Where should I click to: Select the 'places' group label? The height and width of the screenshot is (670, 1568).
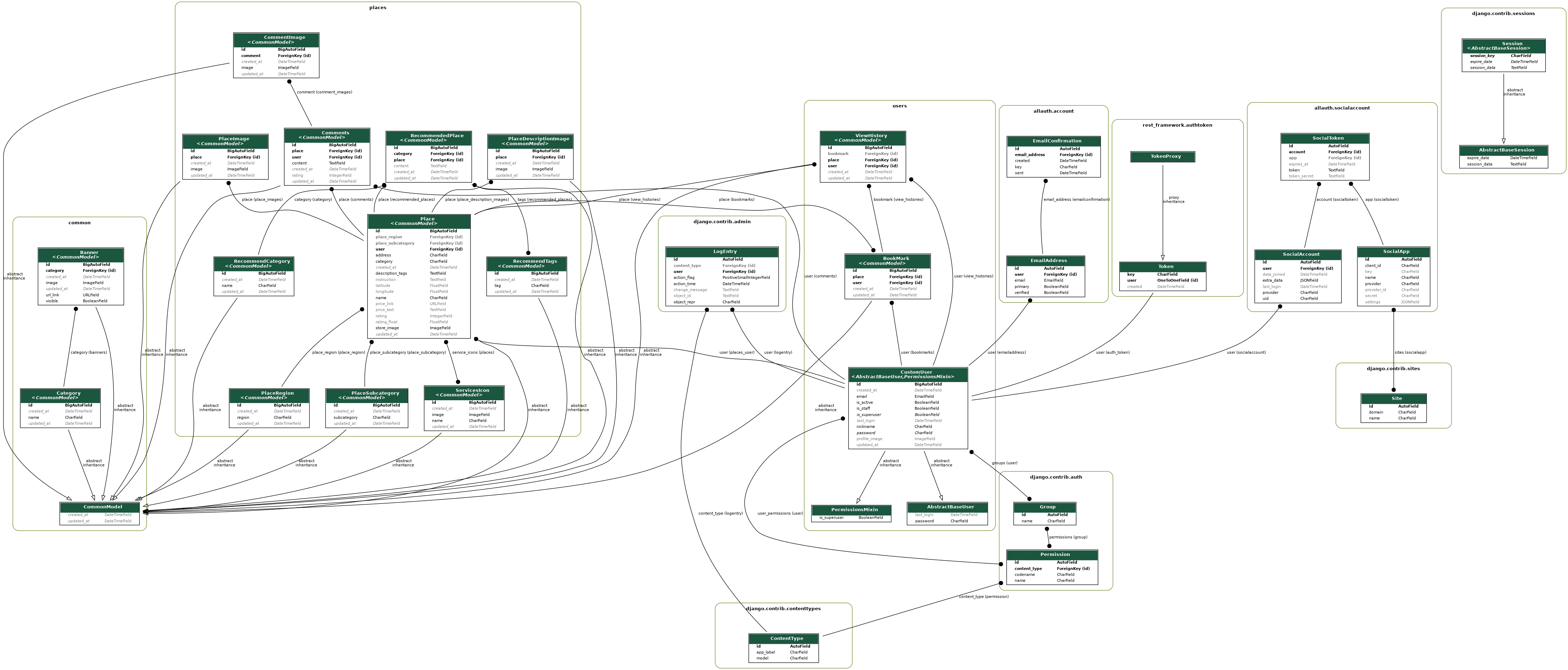click(x=377, y=8)
